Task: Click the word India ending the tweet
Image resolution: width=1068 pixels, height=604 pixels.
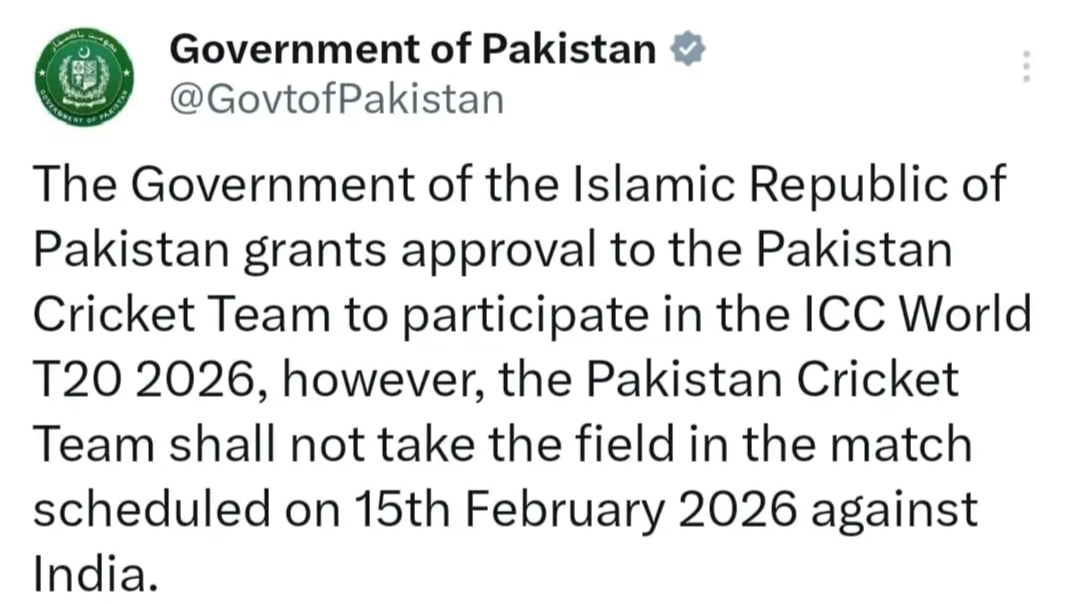Action: click(x=95, y=572)
